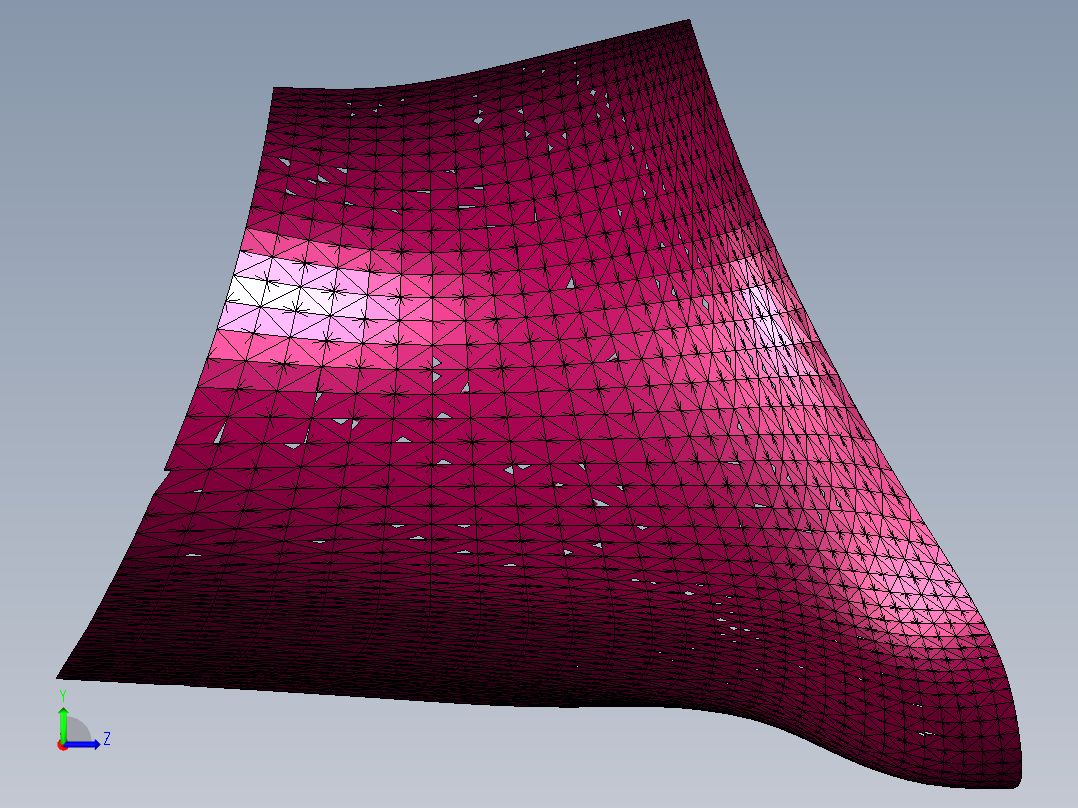Click the small step notch on left mesh edge
This screenshot has width=1078, height=808.
(167, 469)
